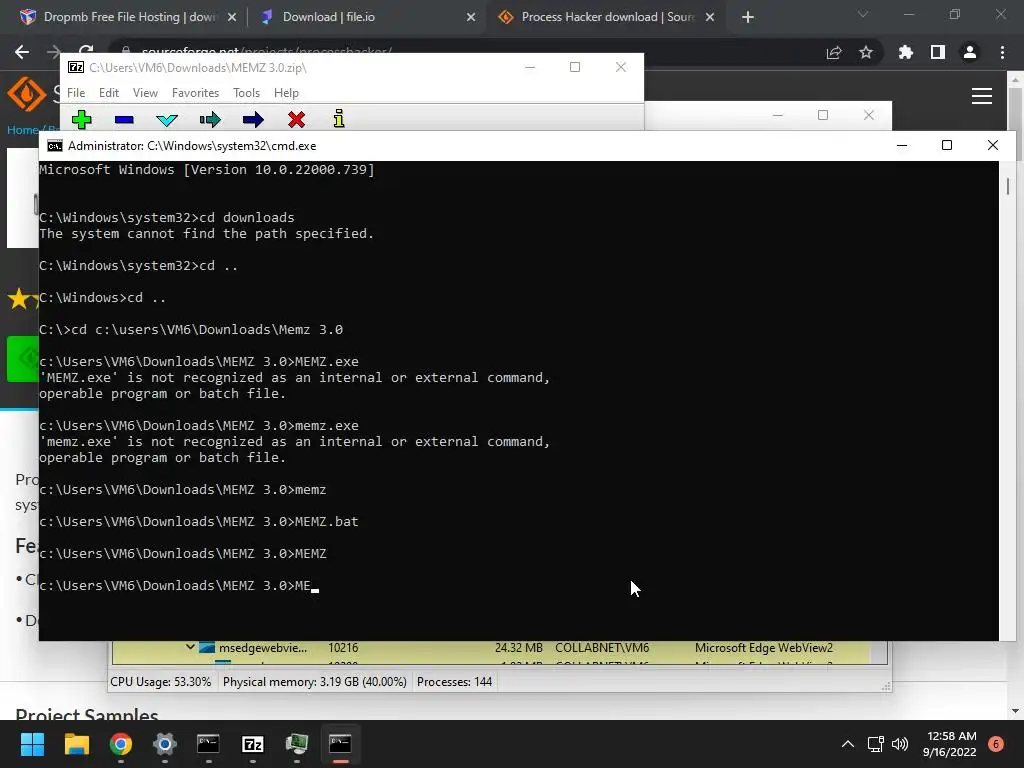This screenshot has width=1024, height=768.
Task: Open first Command Prompt taskbar icon
Action: [208, 744]
